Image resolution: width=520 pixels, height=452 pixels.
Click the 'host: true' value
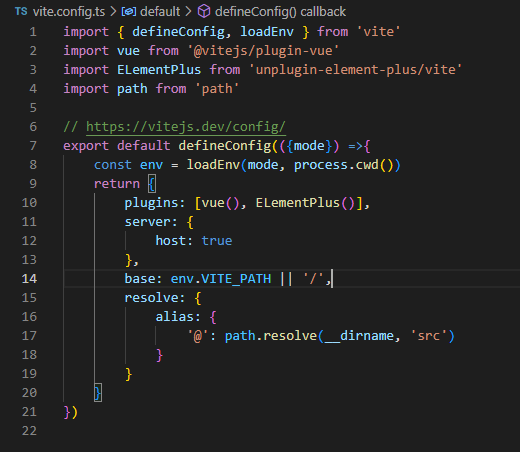point(217,241)
